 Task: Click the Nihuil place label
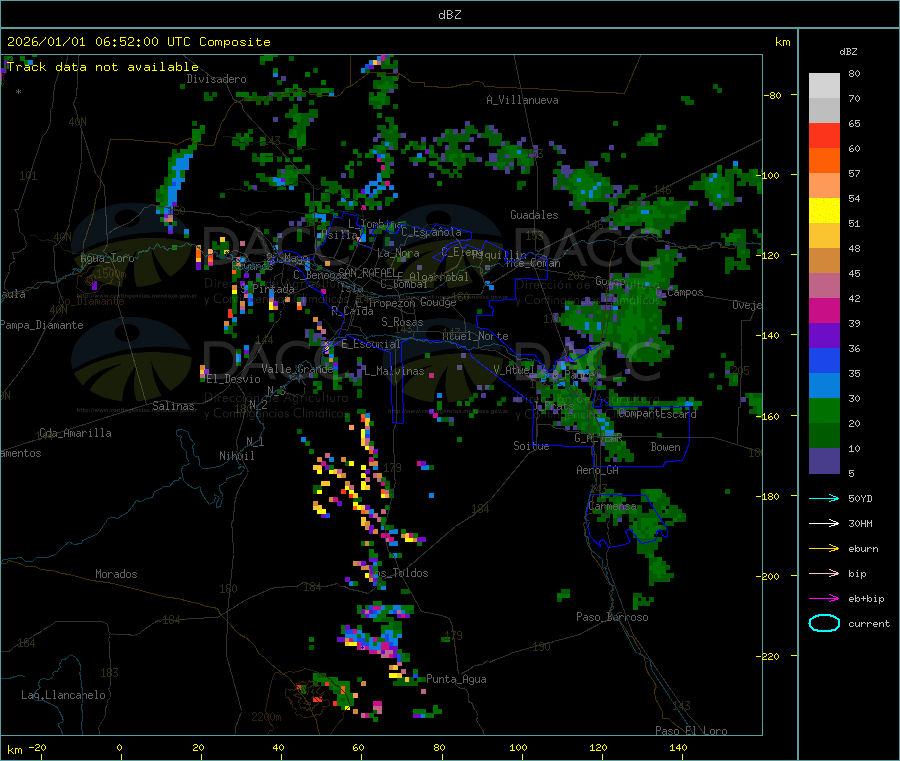236,456
